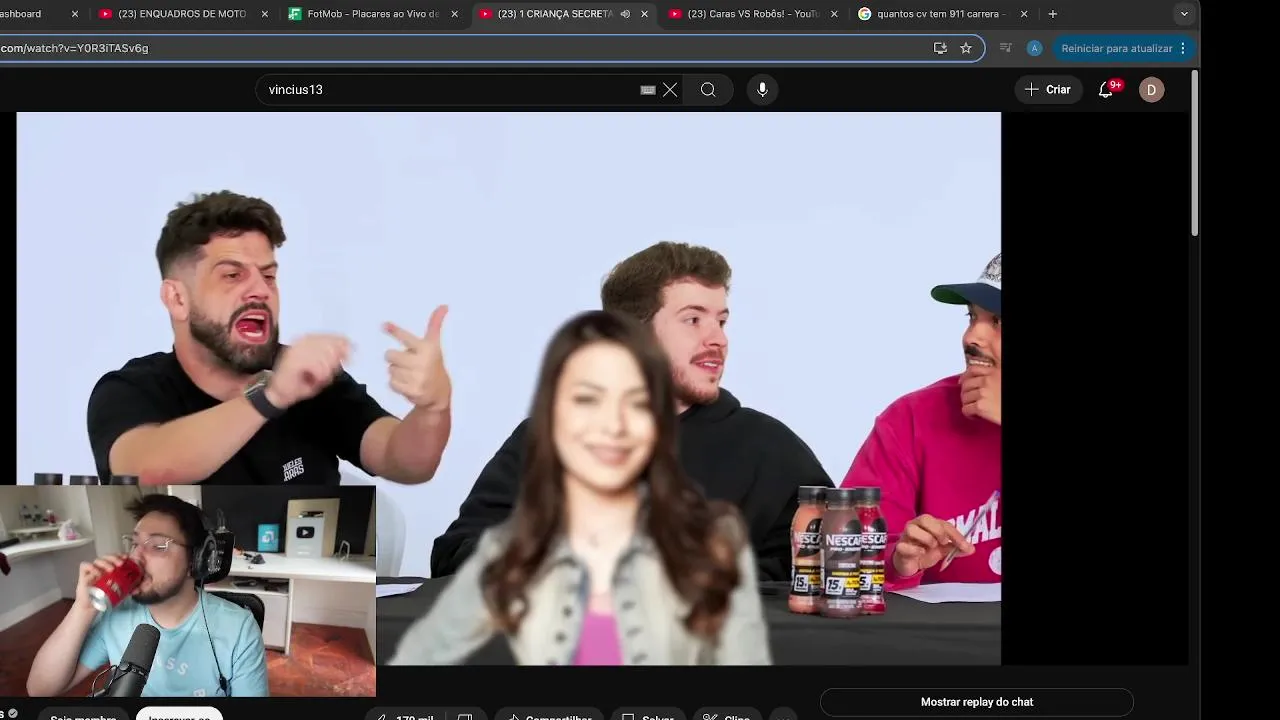Close the Caras VS Robôs tab

coord(834,14)
